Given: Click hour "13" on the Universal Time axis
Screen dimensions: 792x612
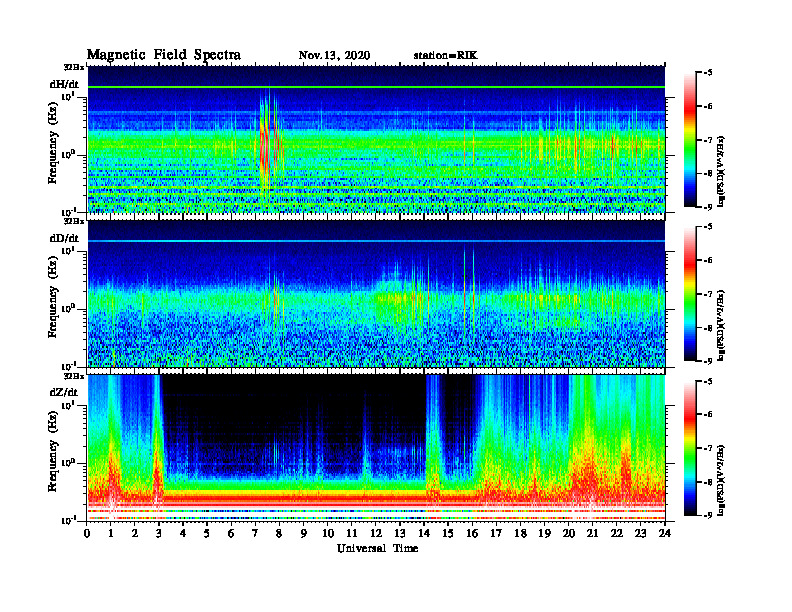Looking at the screenshot, I should [x=400, y=533].
